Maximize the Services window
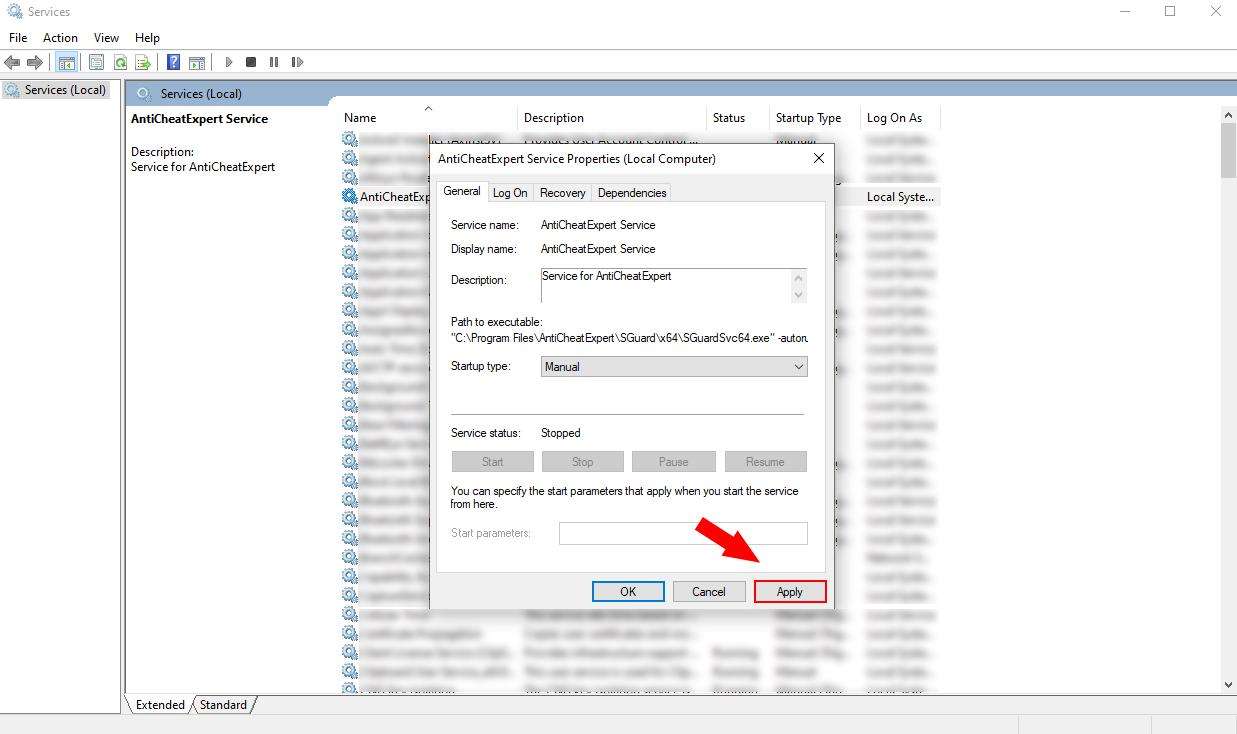1237x734 pixels. tap(1170, 12)
